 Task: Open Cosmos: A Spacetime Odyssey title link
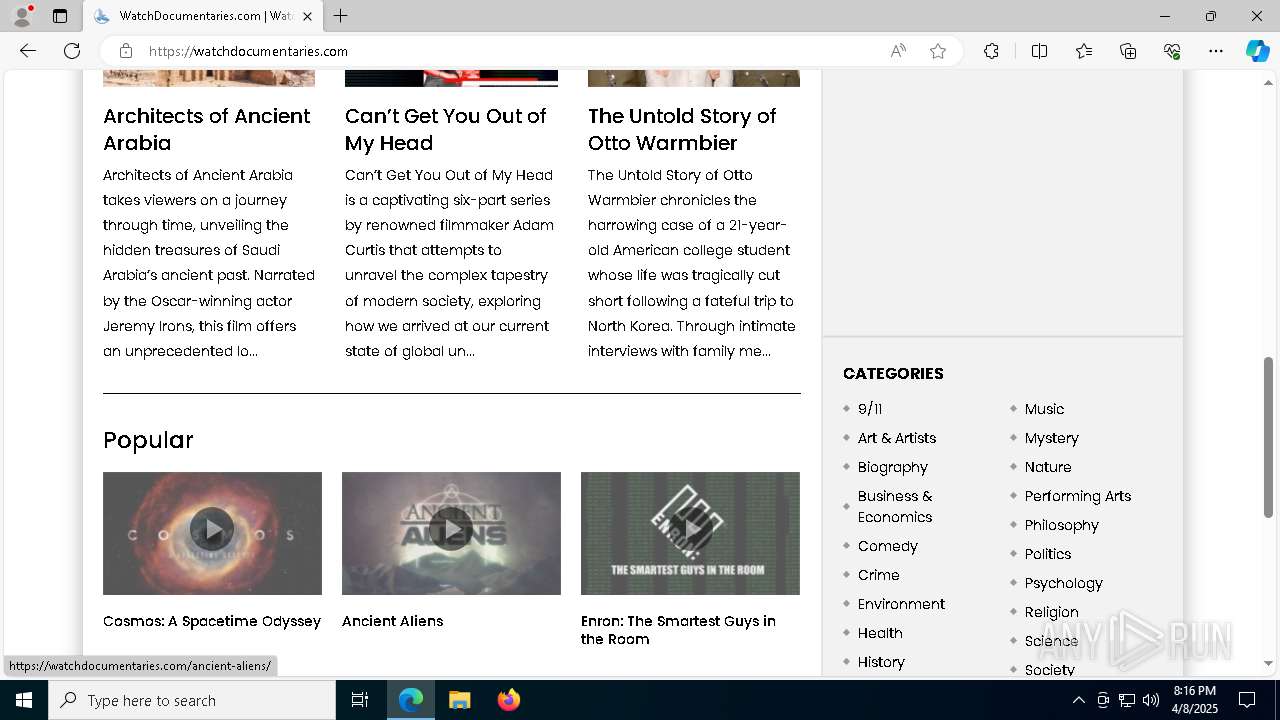tap(212, 621)
